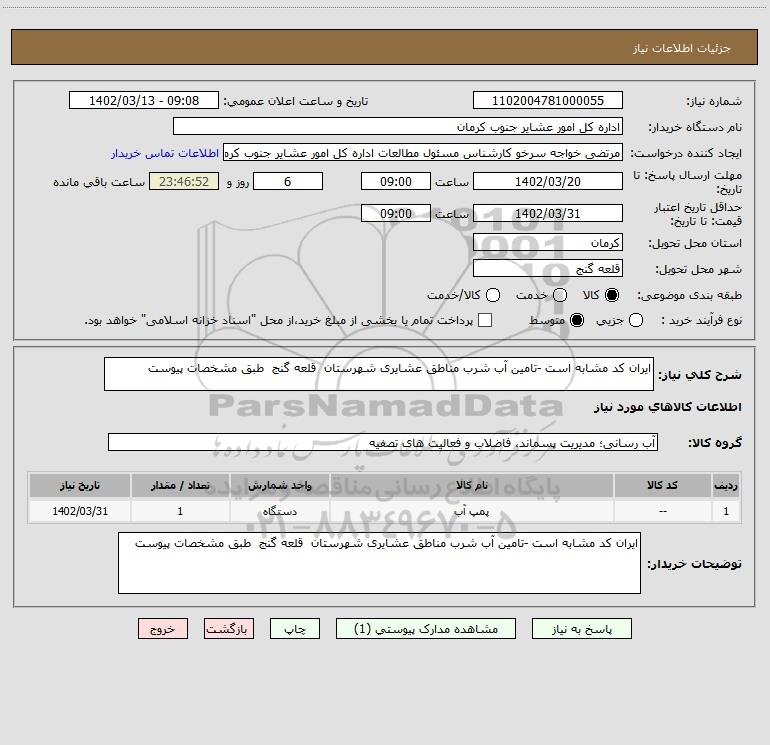
Task: Click the request number field 1102004781000055
Action: pos(548,101)
